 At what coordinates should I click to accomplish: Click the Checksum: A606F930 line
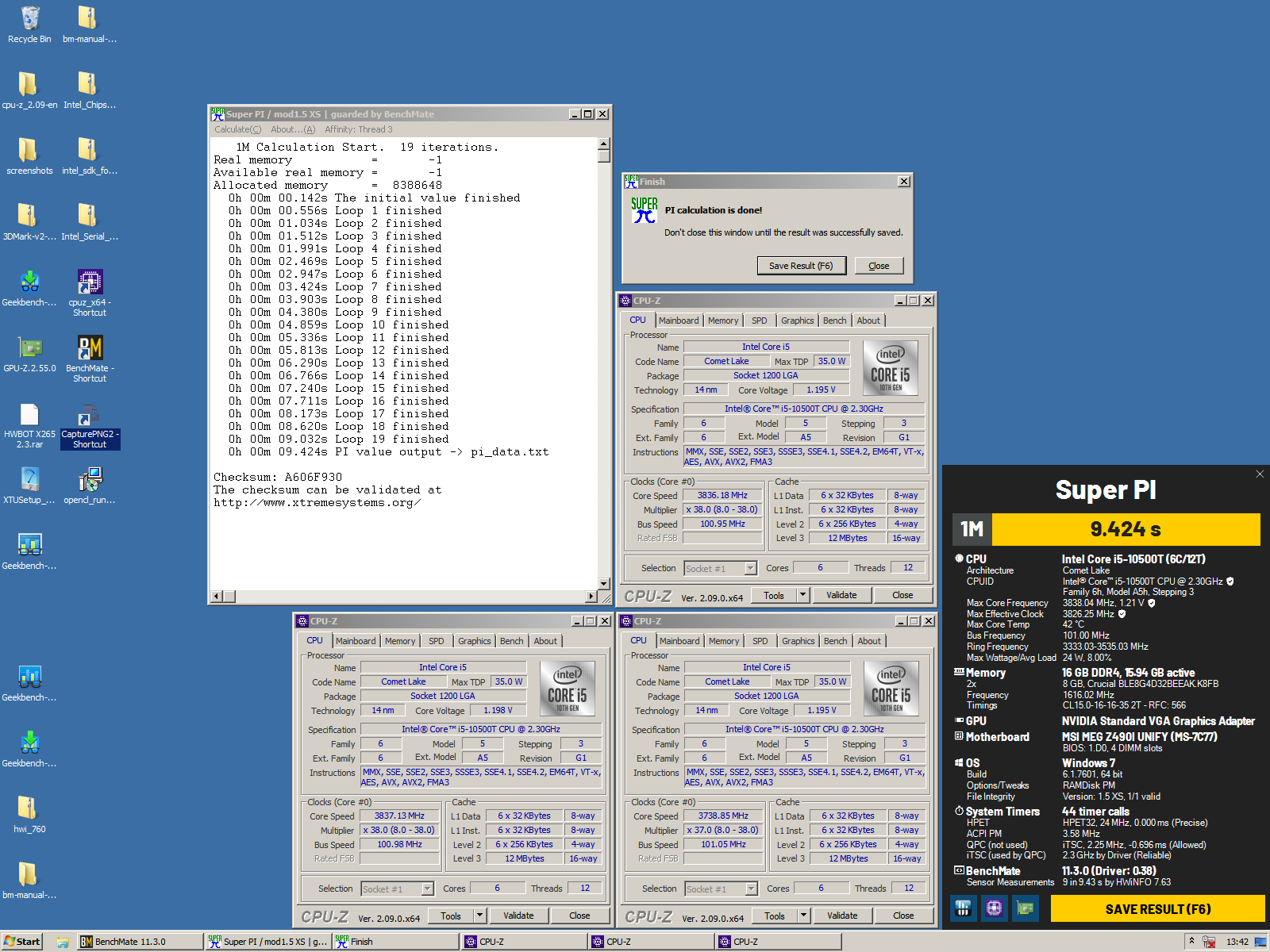[278, 477]
